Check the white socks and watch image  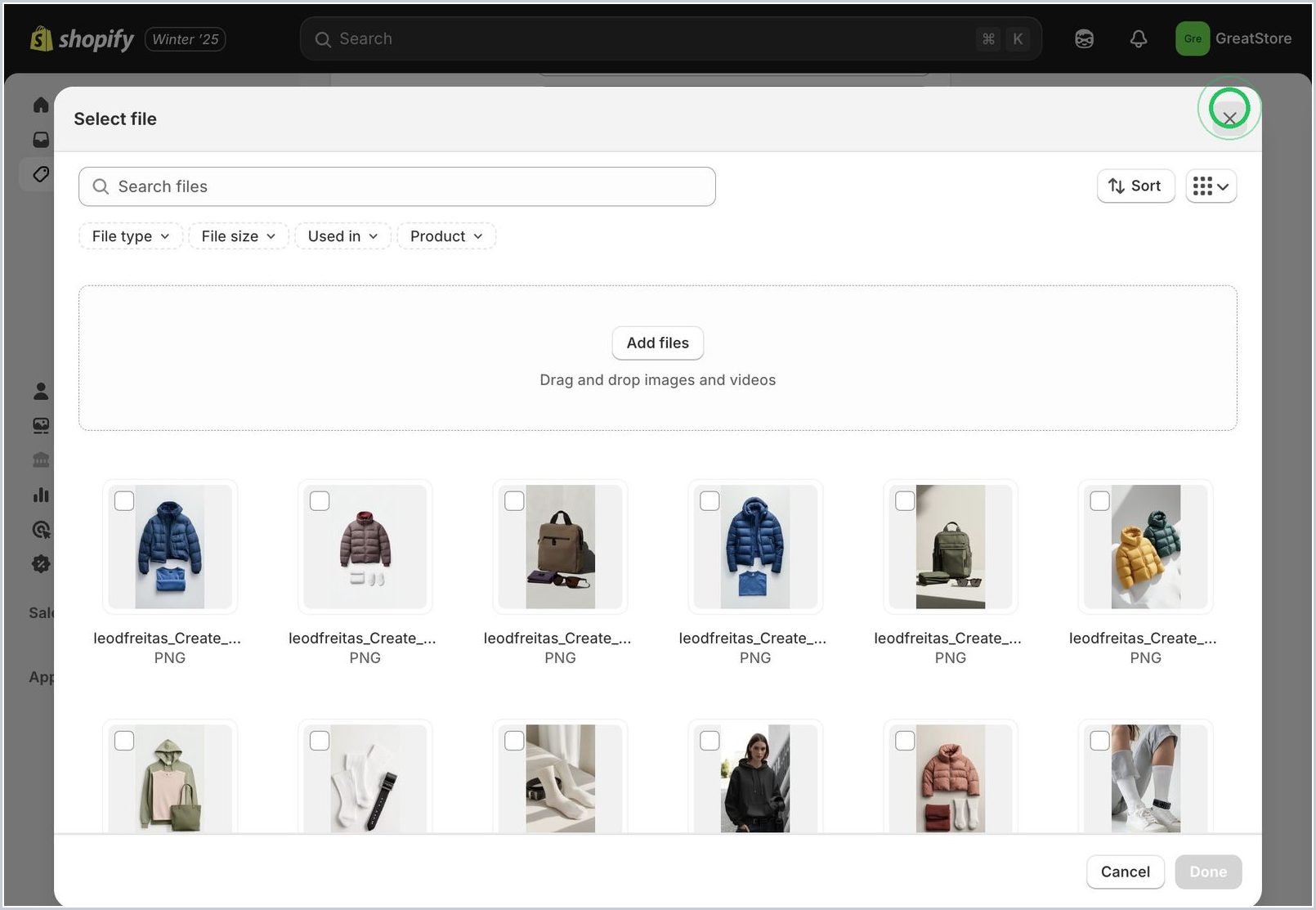320,741
